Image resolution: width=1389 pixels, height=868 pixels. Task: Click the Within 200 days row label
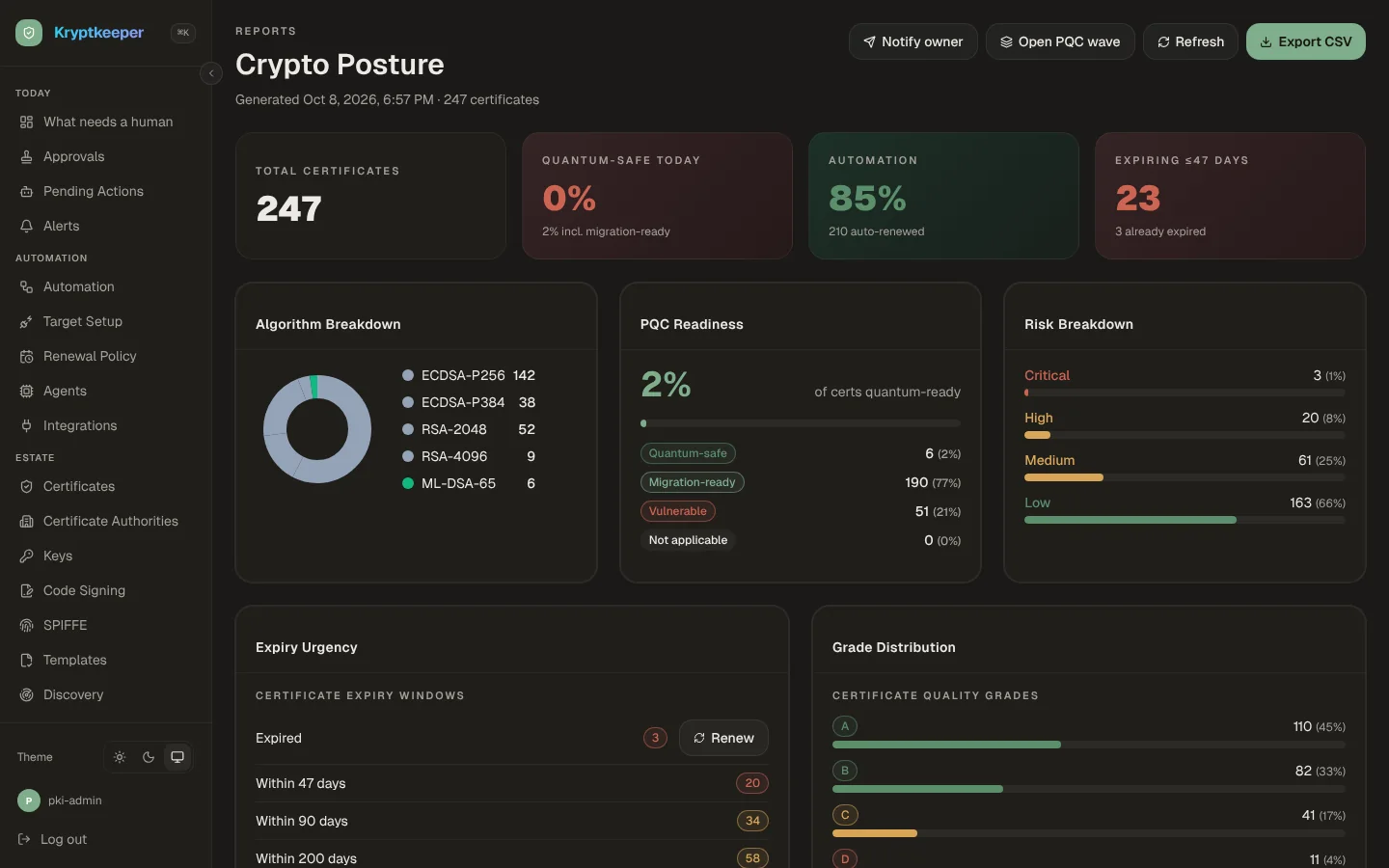(306, 858)
